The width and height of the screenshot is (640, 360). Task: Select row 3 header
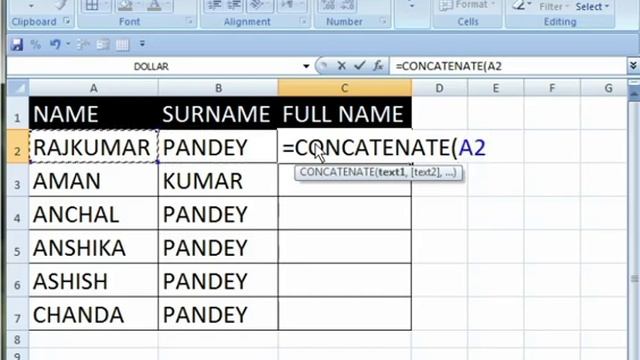click(x=18, y=180)
